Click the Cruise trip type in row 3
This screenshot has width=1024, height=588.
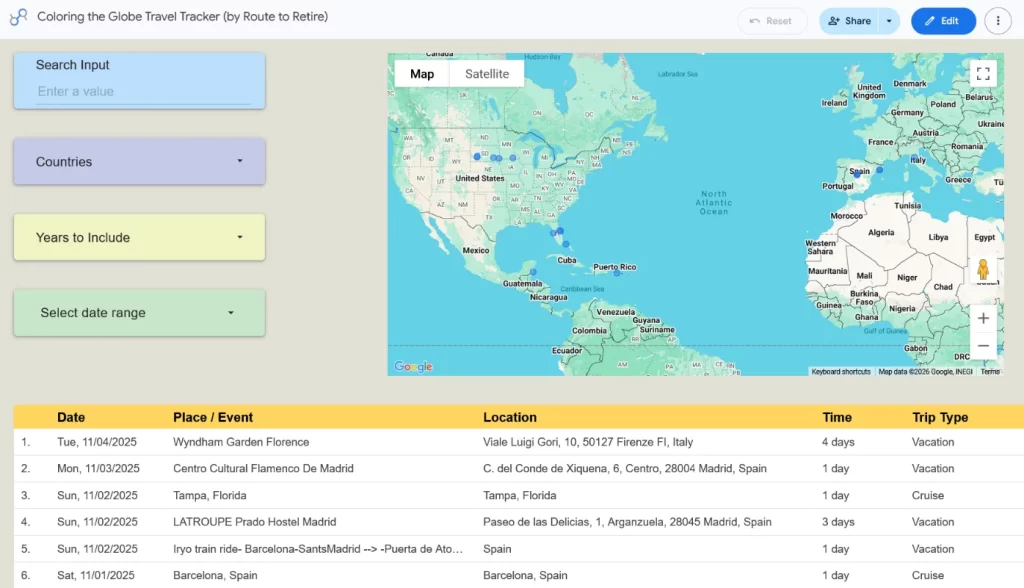point(928,495)
